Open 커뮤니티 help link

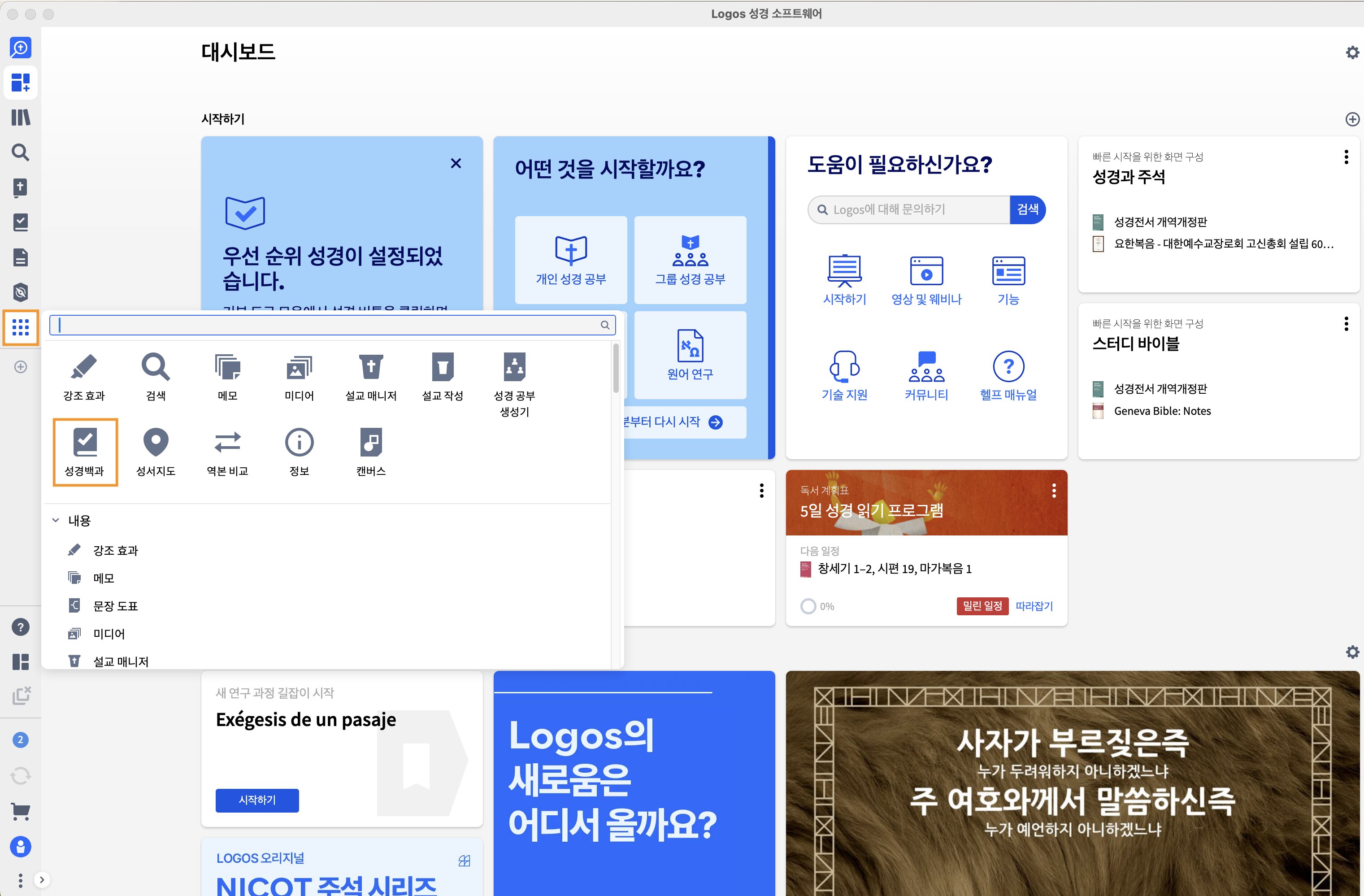(926, 376)
